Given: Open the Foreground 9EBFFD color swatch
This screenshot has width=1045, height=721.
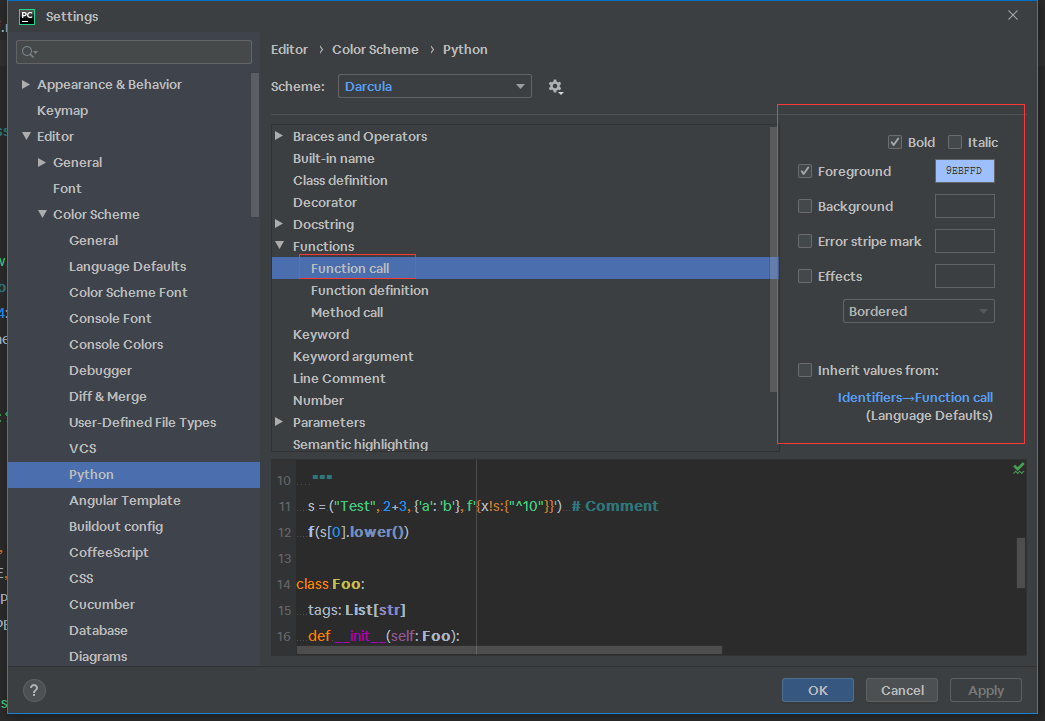Looking at the screenshot, I should pos(964,171).
